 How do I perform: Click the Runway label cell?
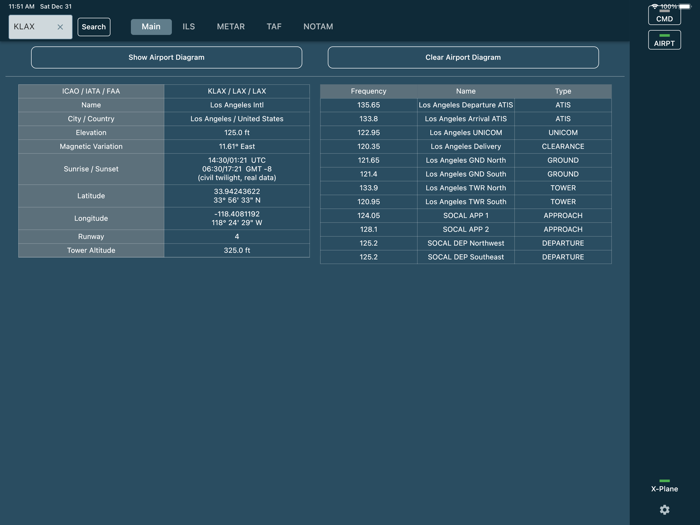pyautogui.click(x=91, y=237)
